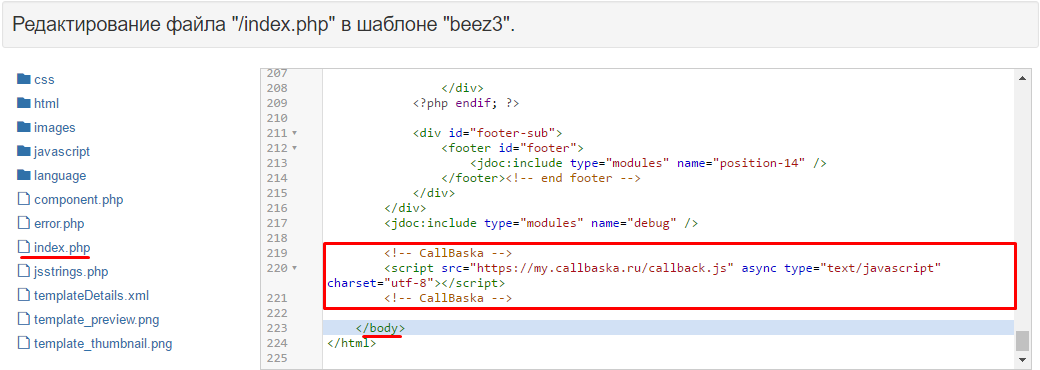Click line number 225 in gutter
1040x370 pixels.
coord(277,359)
